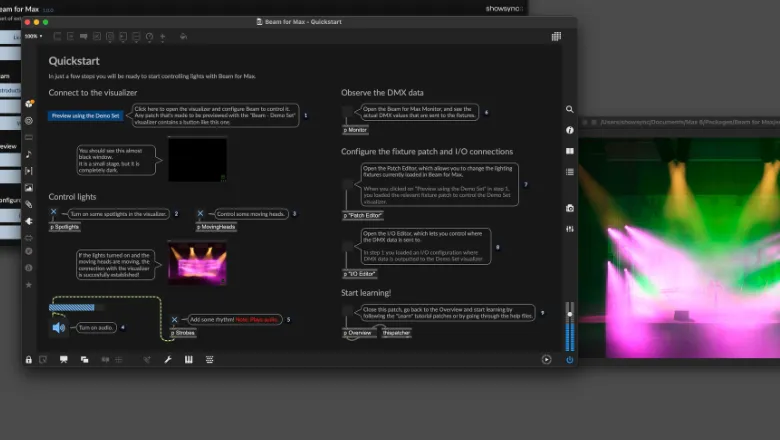Toggle the grid calendar icon at top right

[556, 36]
